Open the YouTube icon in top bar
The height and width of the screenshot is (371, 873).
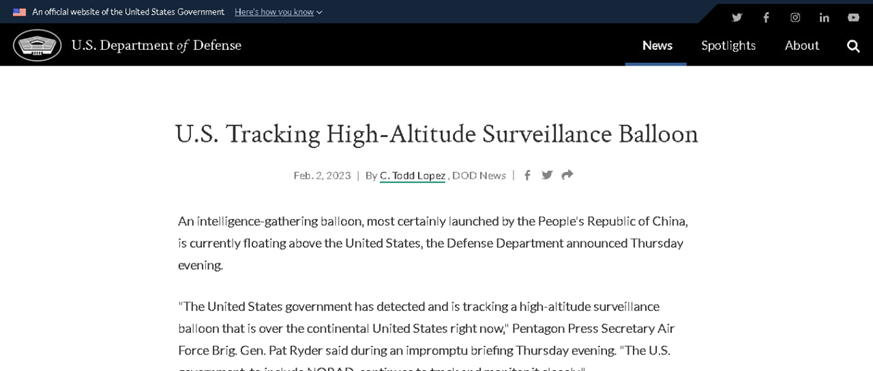tap(853, 17)
